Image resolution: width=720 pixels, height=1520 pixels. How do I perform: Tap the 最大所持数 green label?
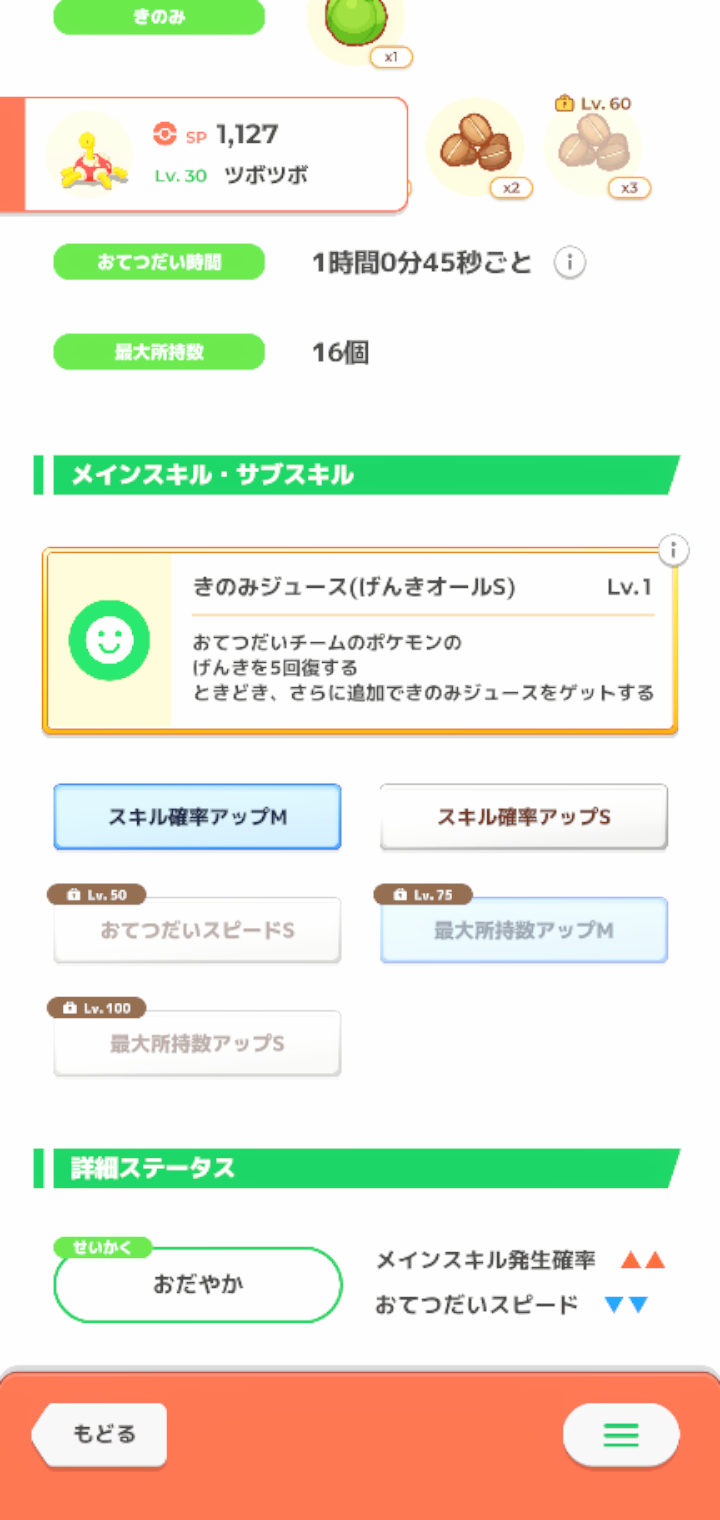(x=159, y=352)
